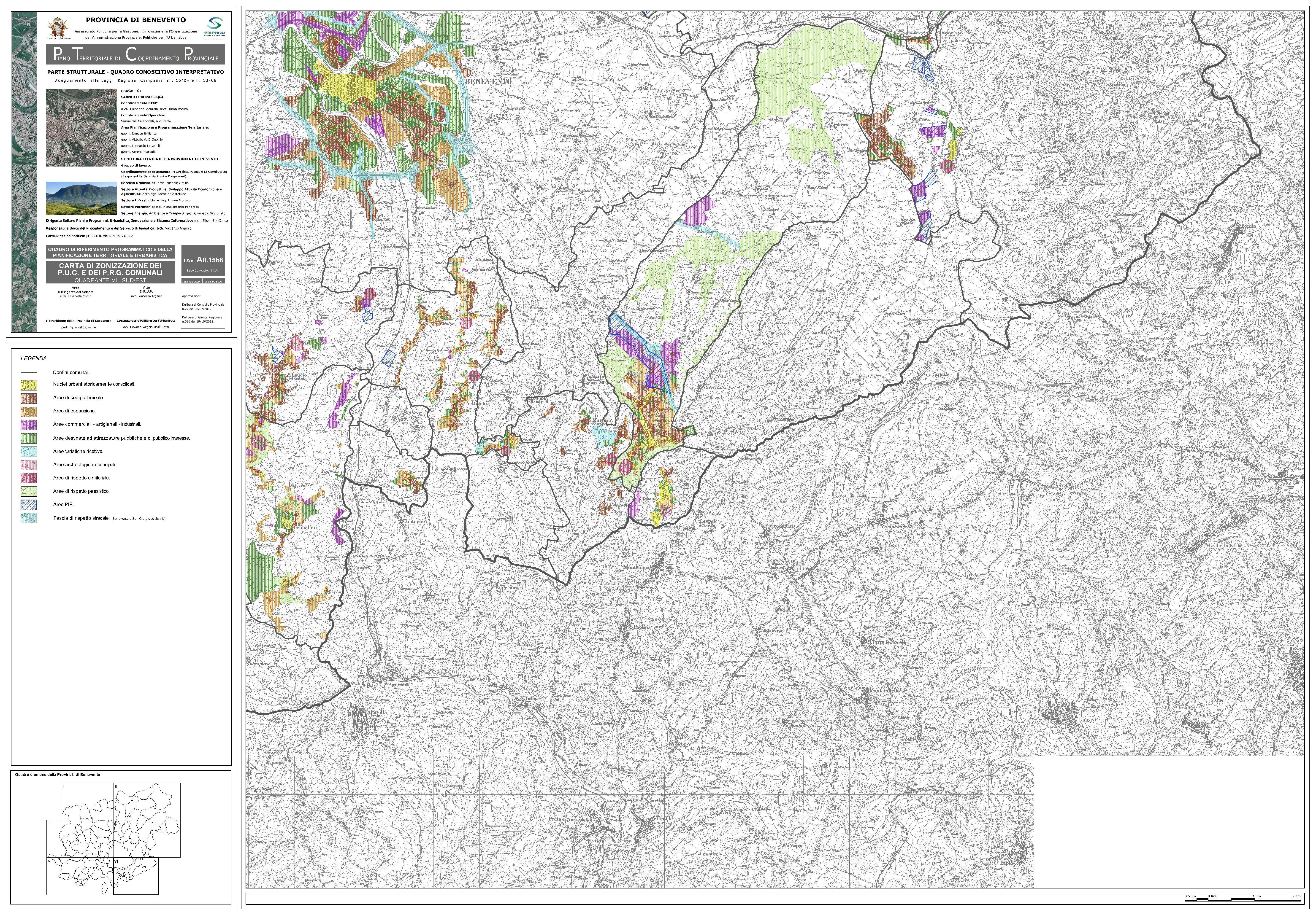Screen dimensions: 1316x915
Task: Click 'Aree di completamento.' legend text
Action: click(79, 398)
